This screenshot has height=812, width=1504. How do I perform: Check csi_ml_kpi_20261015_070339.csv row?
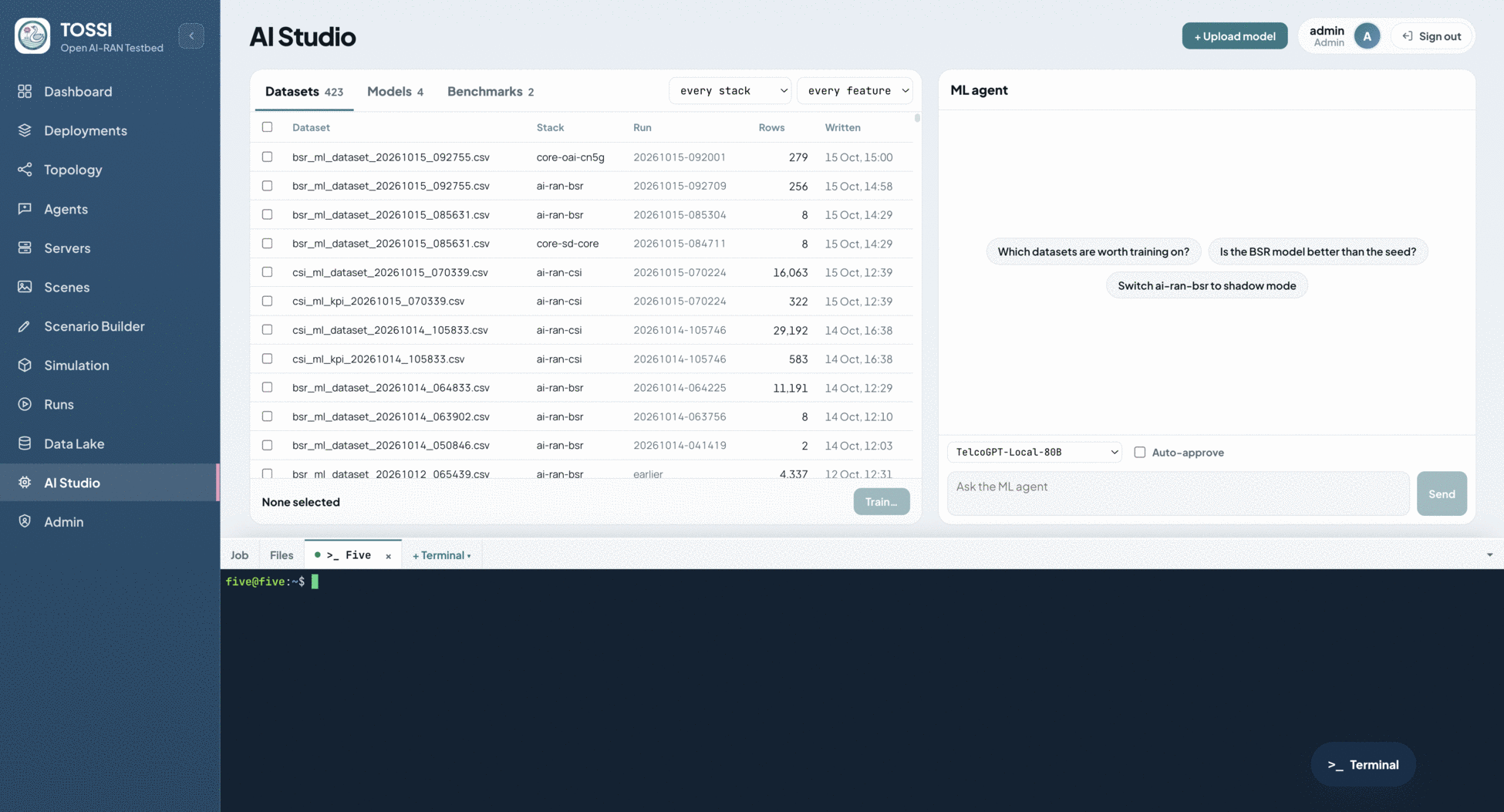pyautogui.click(x=267, y=301)
